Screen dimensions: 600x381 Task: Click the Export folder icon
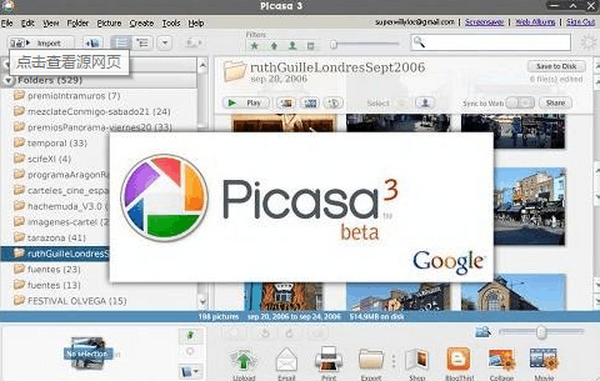pyautogui.click(x=371, y=360)
